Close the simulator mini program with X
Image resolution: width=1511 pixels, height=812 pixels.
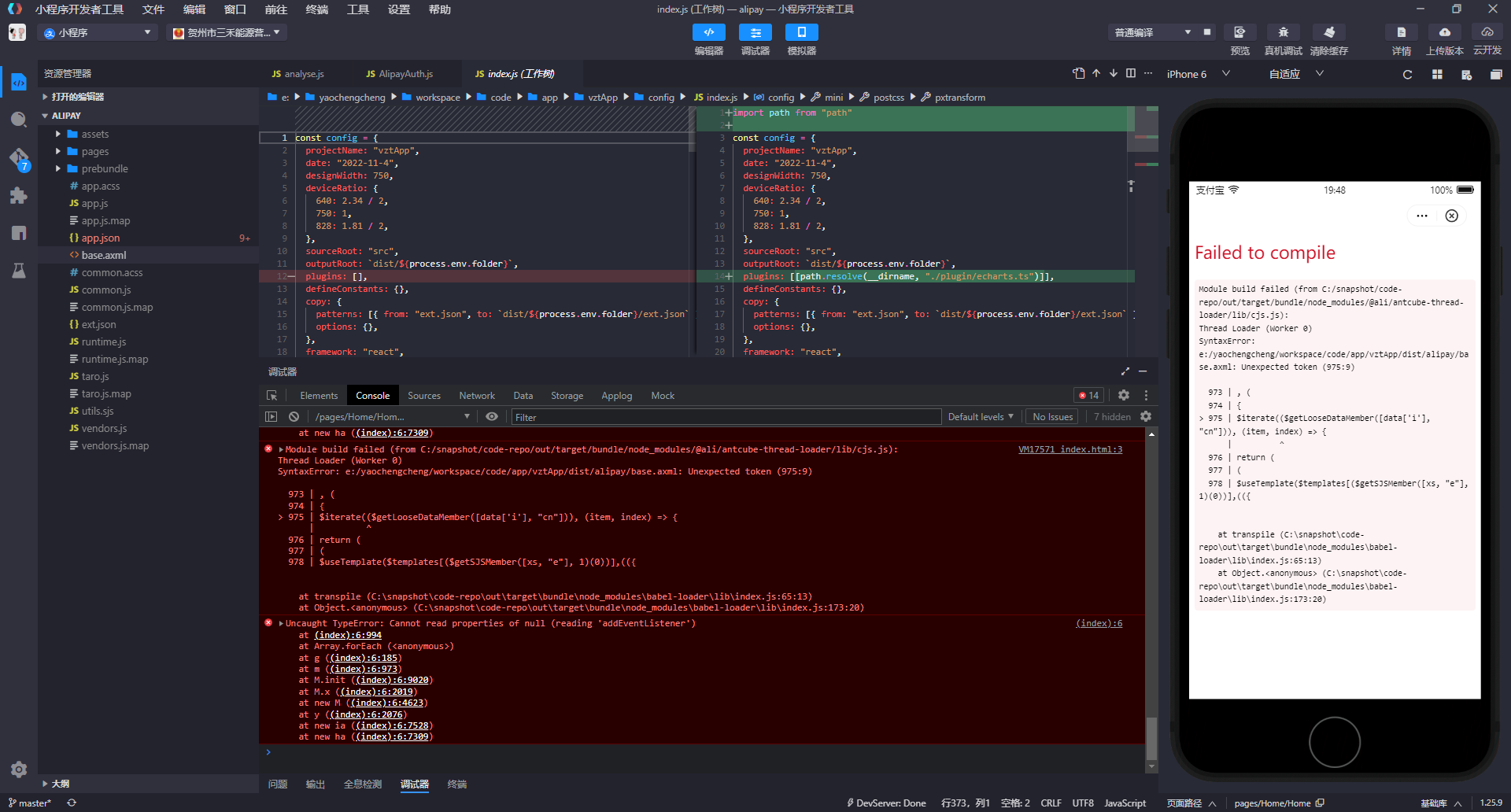coord(1452,216)
